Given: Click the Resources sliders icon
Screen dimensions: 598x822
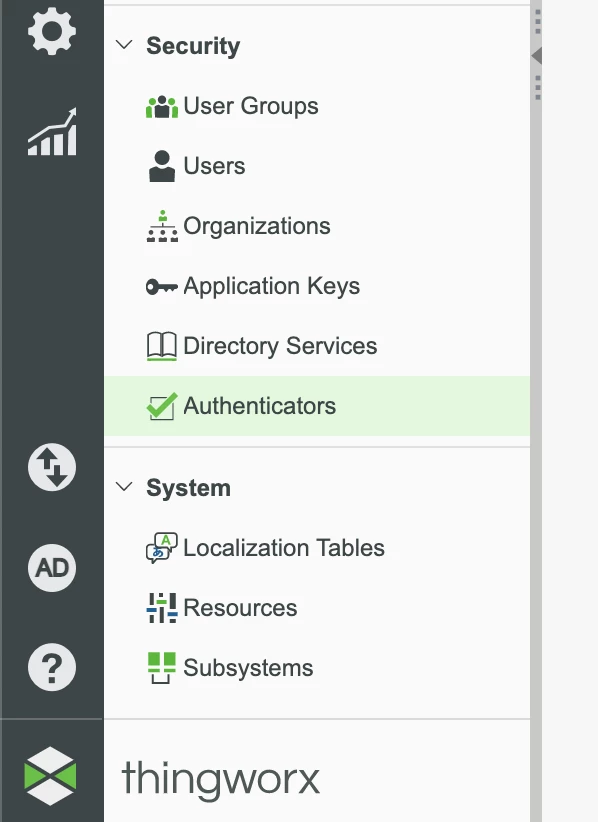Looking at the screenshot, I should click(163, 607).
